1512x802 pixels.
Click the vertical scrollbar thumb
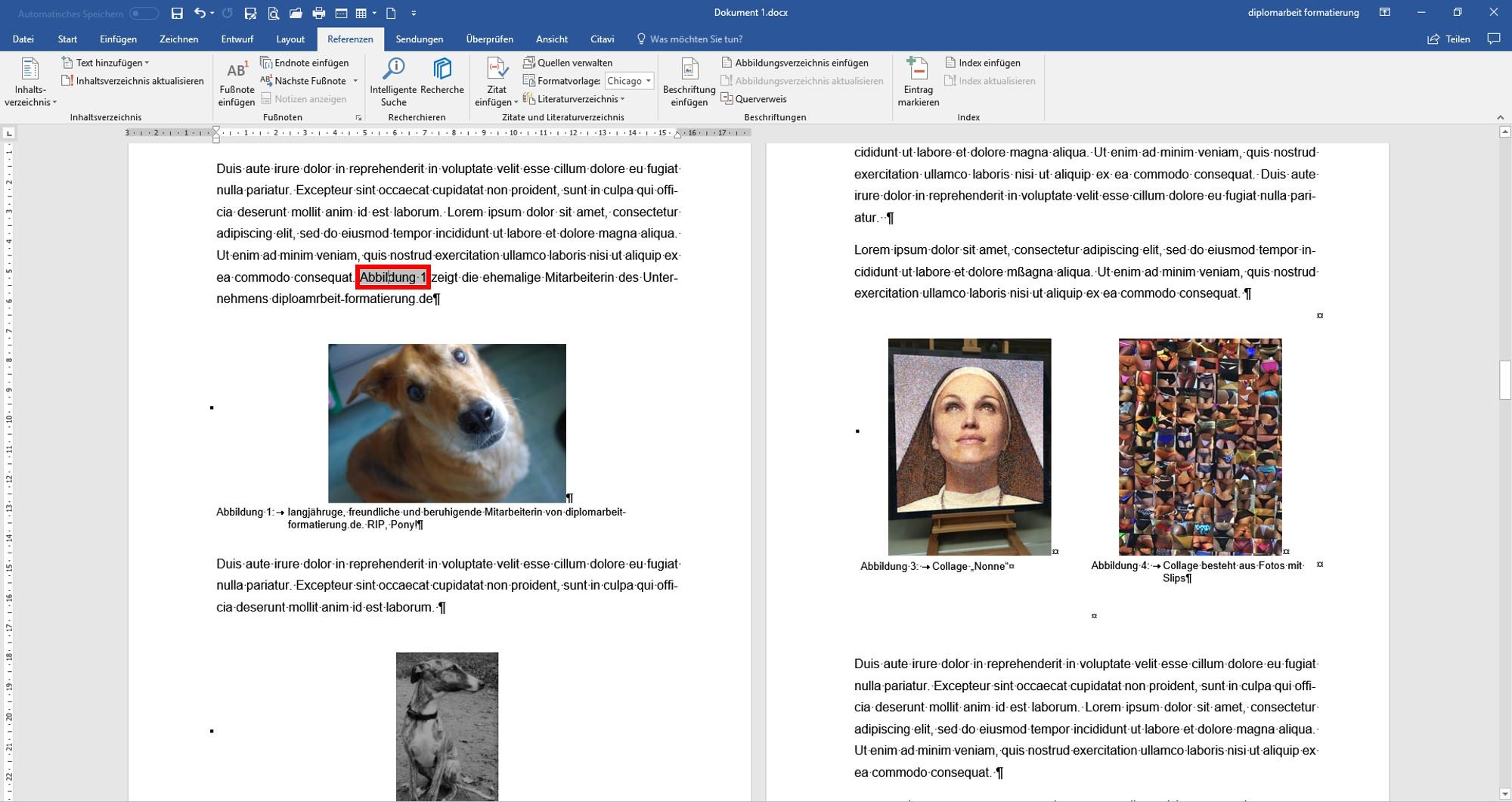coord(1504,380)
